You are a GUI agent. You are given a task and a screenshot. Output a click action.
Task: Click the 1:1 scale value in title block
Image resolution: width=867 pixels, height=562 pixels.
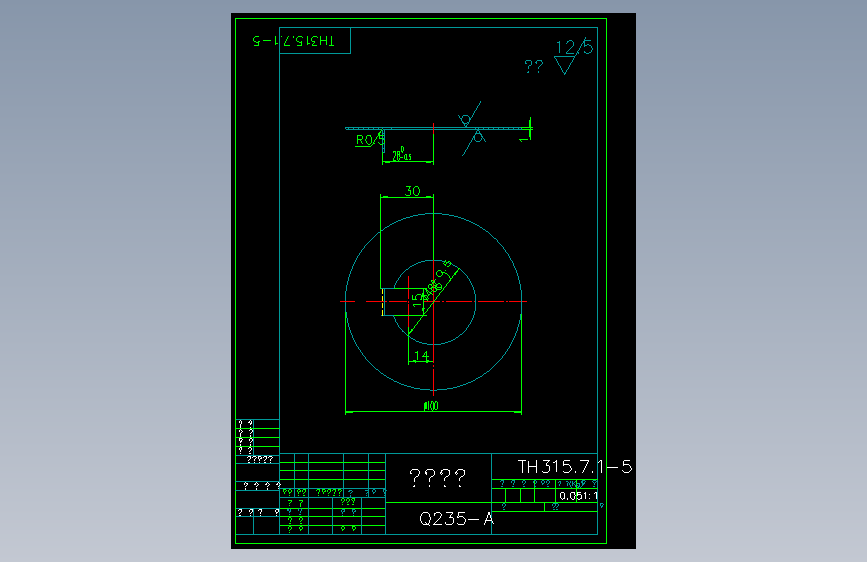(588, 496)
